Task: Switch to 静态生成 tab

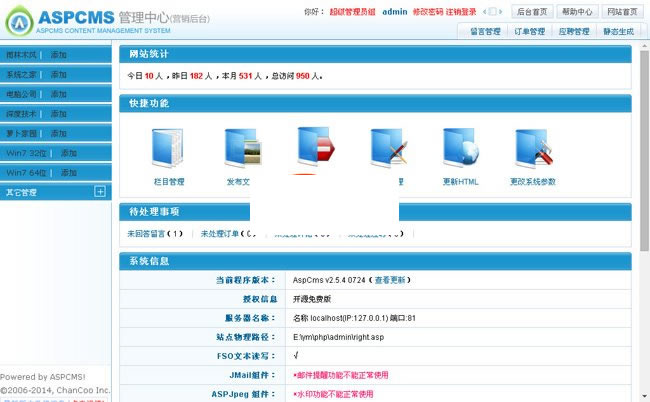Action: [618, 31]
